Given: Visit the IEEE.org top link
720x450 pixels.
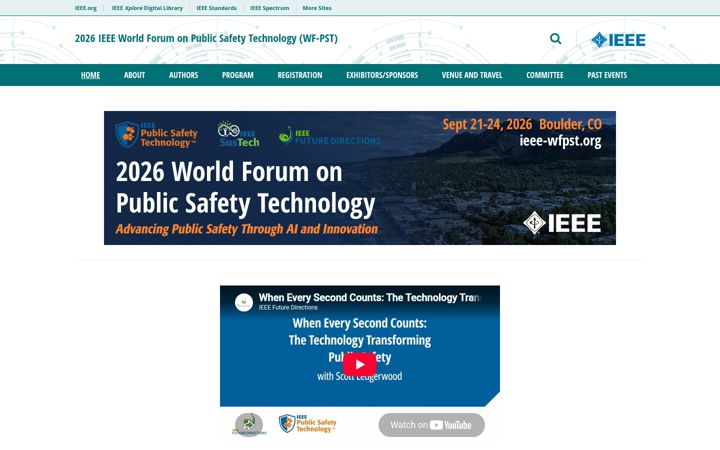Looking at the screenshot, I should click(x=86, y=8).
